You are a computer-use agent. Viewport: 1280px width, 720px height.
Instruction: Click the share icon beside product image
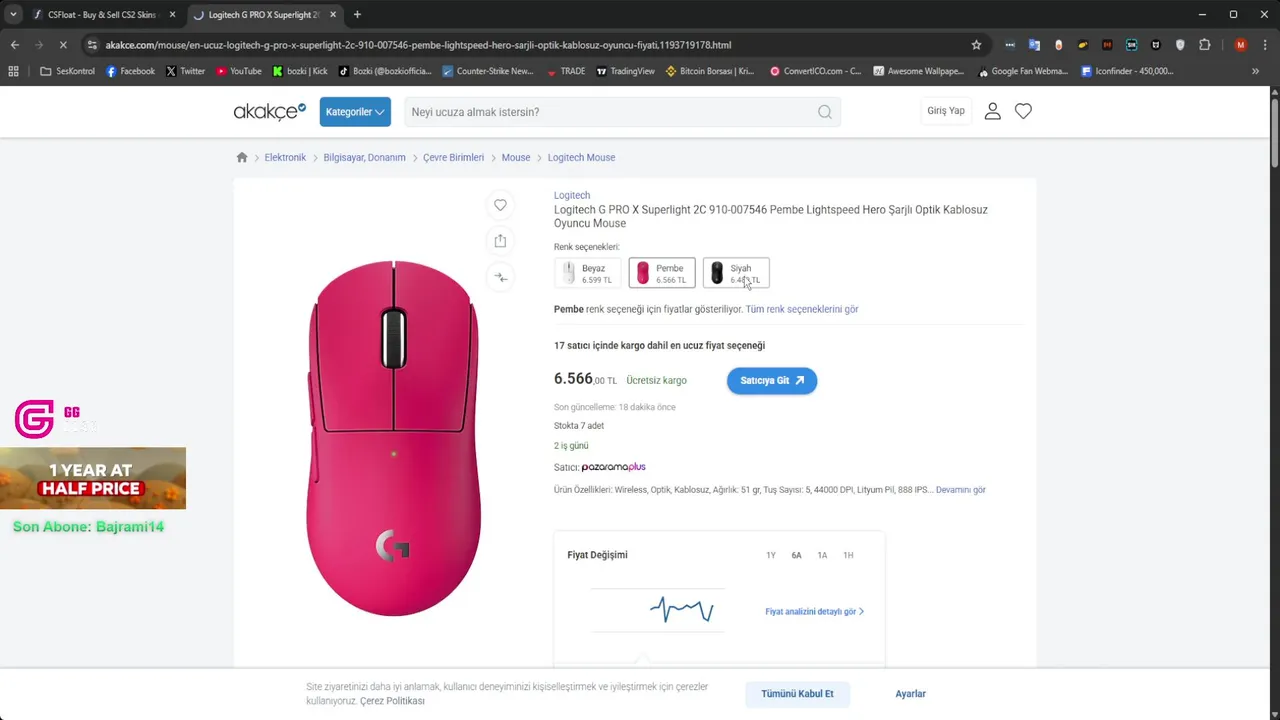pyautogui.click(x=500, y=241)
